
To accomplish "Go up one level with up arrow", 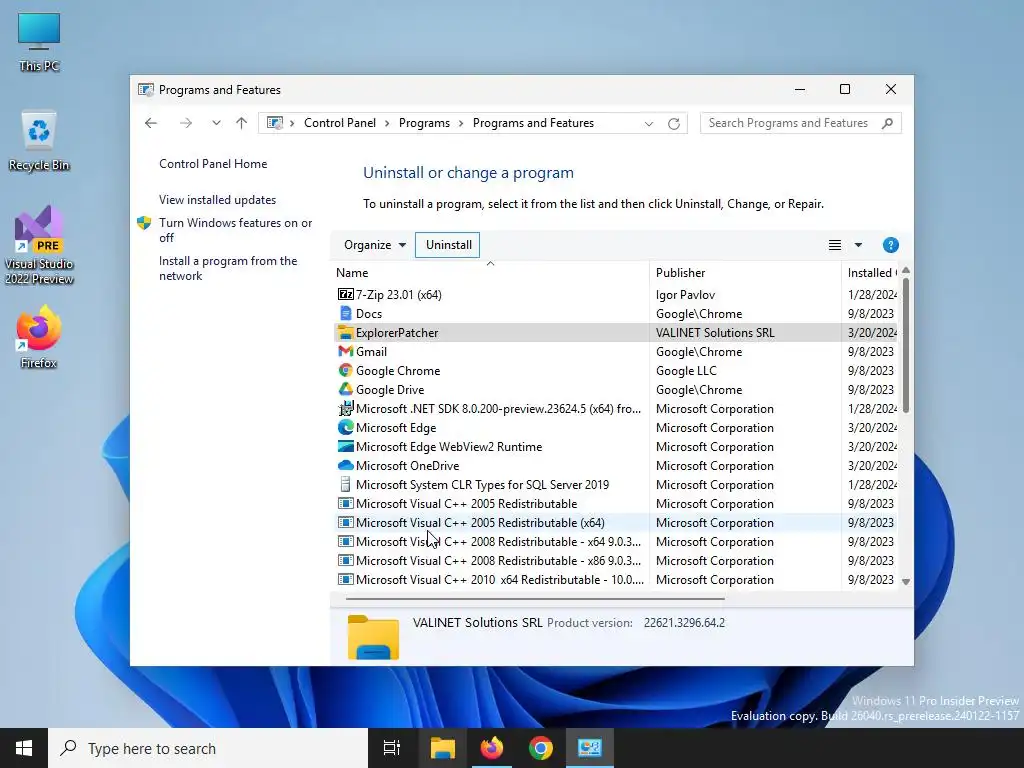I will [242, 123].
